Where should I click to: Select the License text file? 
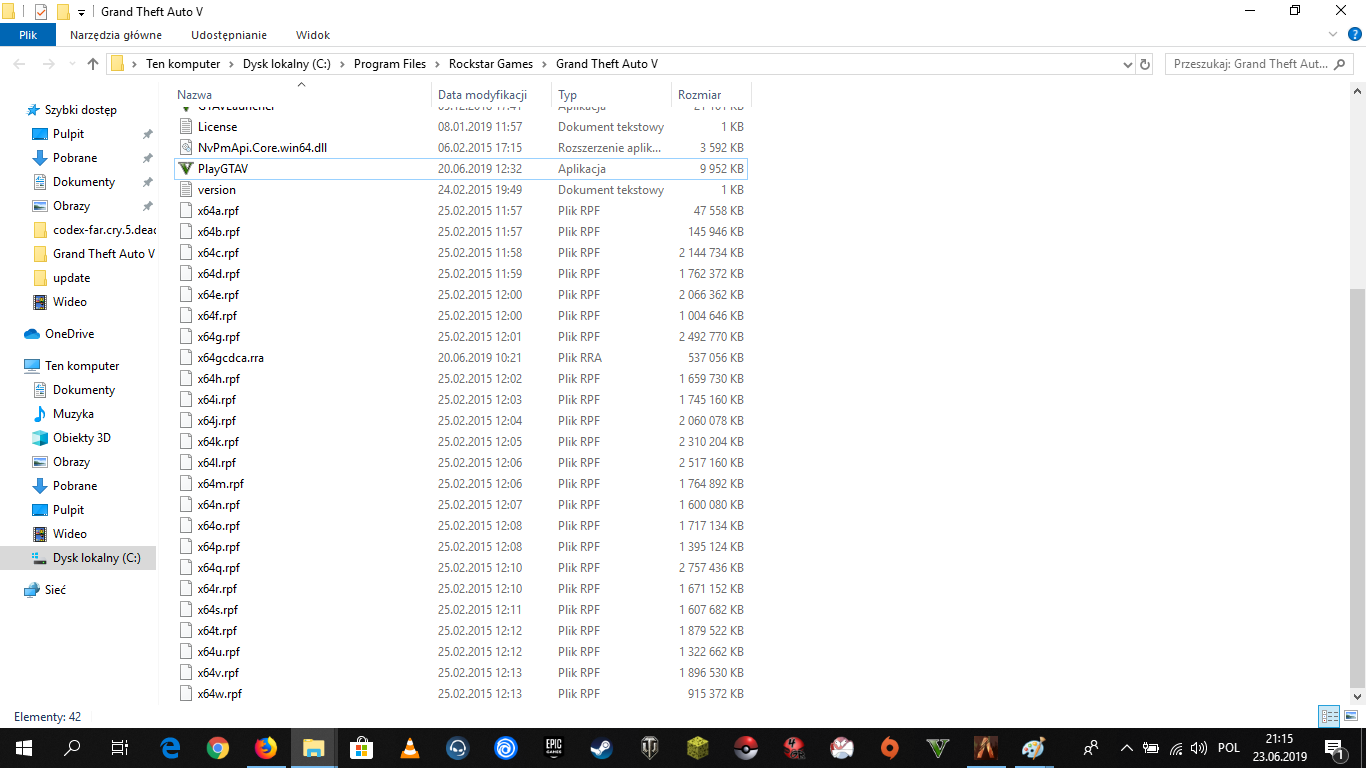point(460,127)
